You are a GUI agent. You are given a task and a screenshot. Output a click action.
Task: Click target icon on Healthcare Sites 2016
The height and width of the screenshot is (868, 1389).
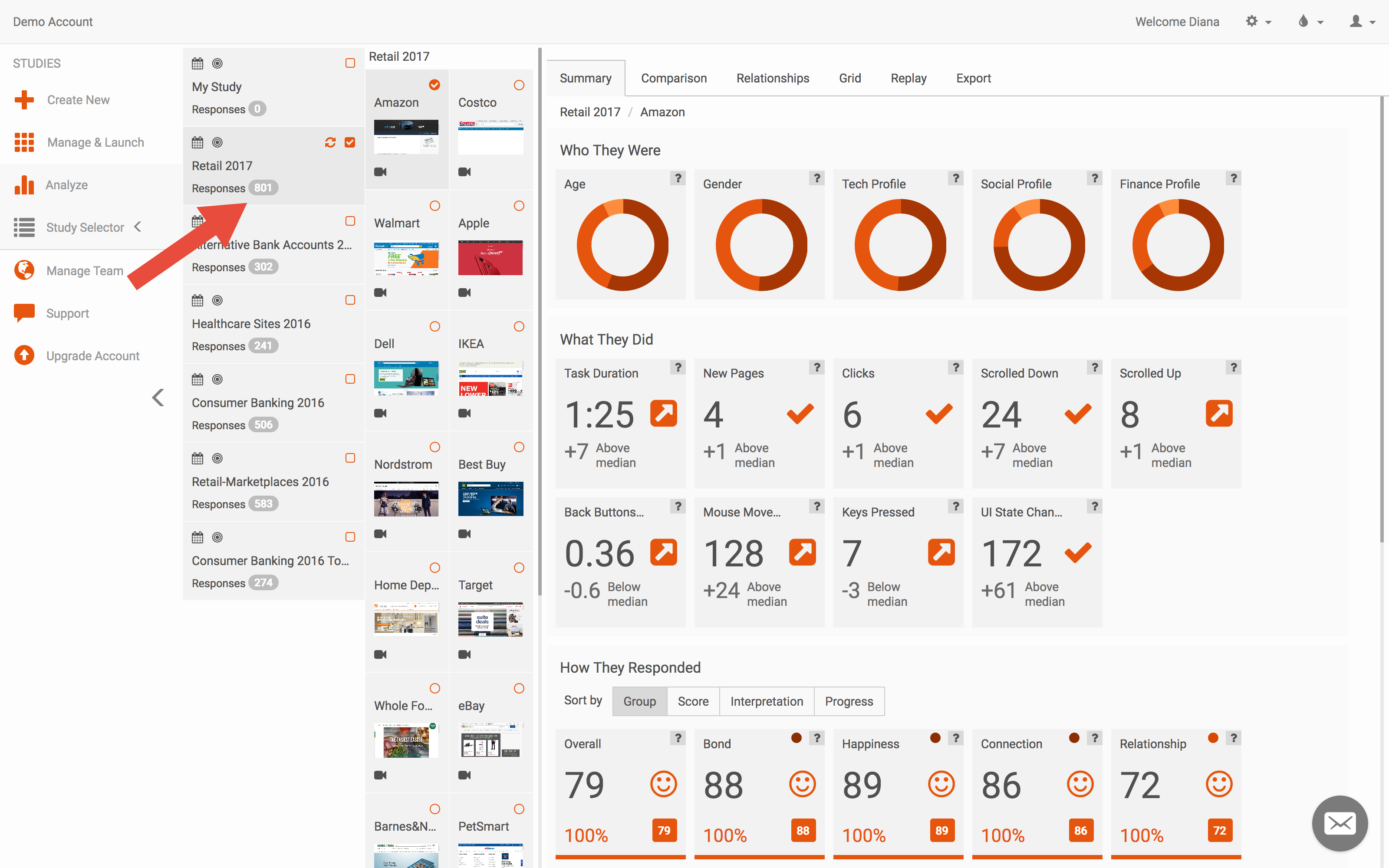point(217,300)
